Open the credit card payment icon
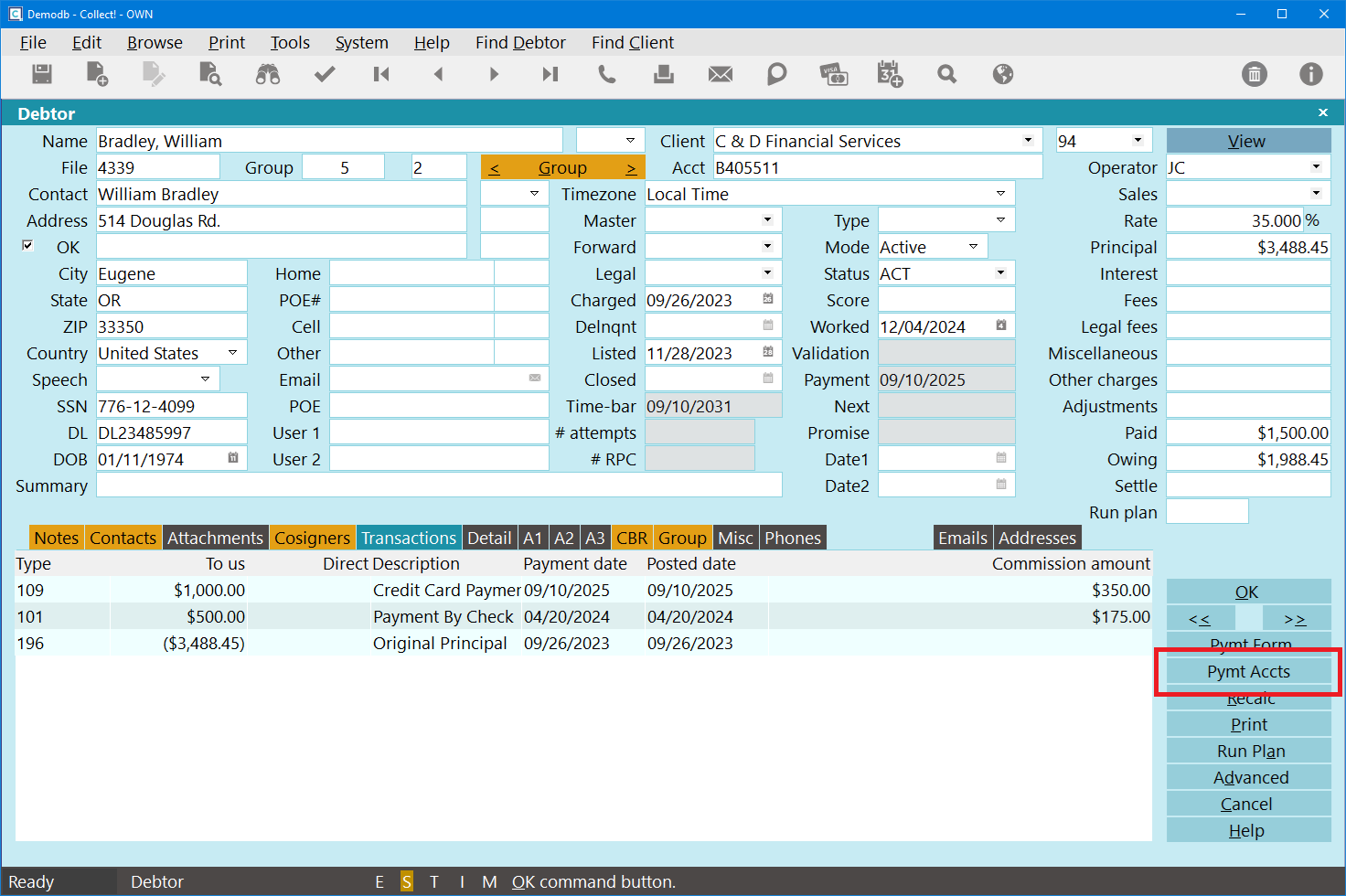The image size is (1346, 896). tap(833, 74)
